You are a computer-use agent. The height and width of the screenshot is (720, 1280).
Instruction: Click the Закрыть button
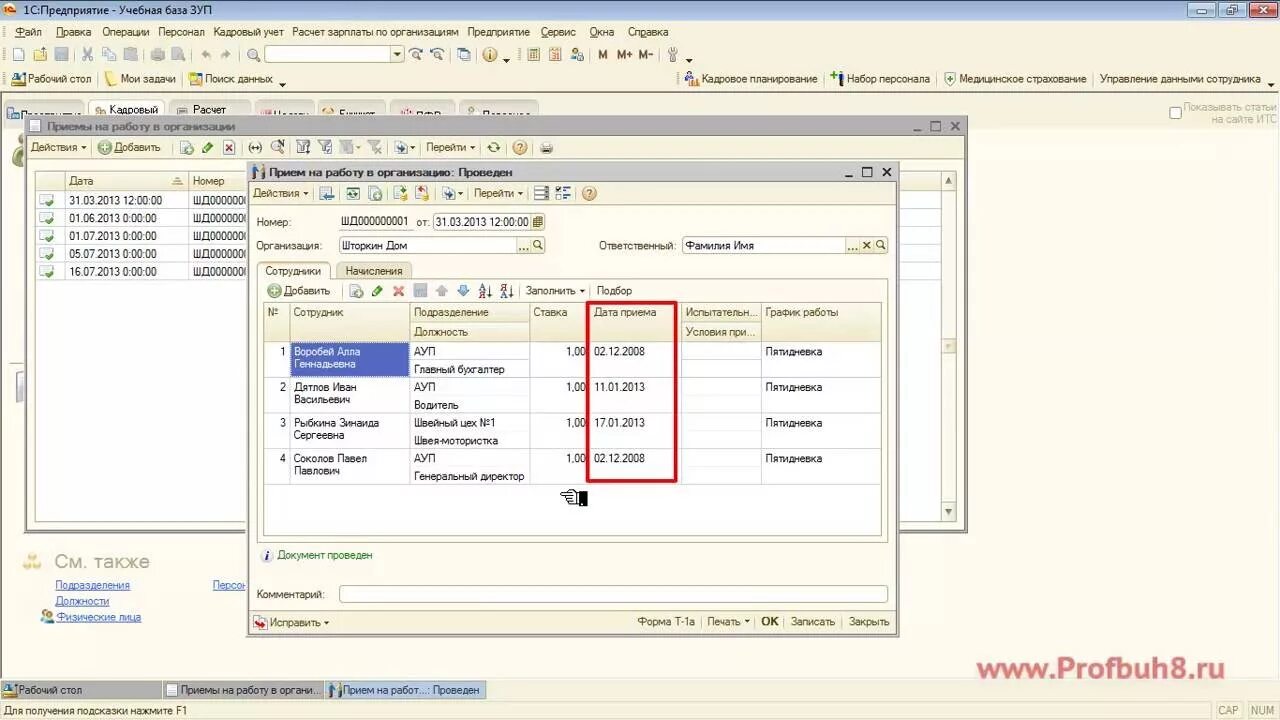[869, 621]
